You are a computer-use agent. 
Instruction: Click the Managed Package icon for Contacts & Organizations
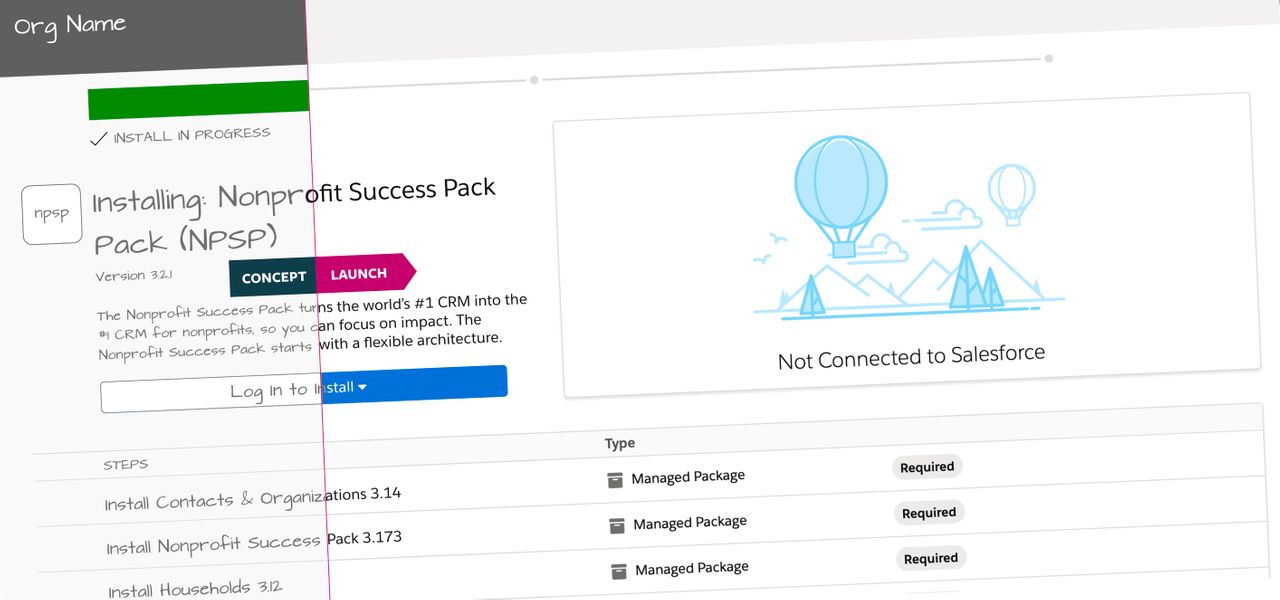615,480
